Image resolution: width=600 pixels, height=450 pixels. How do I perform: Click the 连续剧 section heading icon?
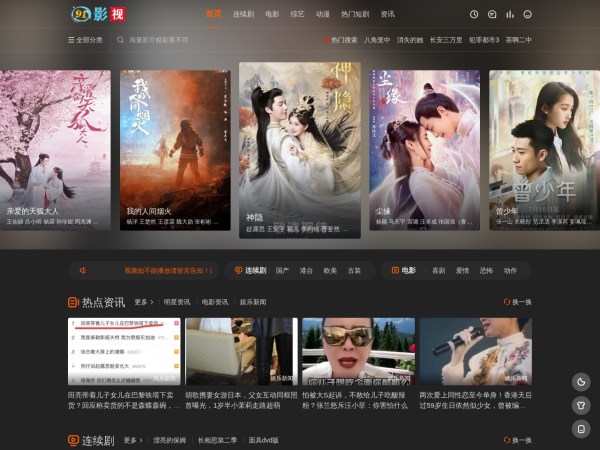pyautogui.click(x=73, y=440)
